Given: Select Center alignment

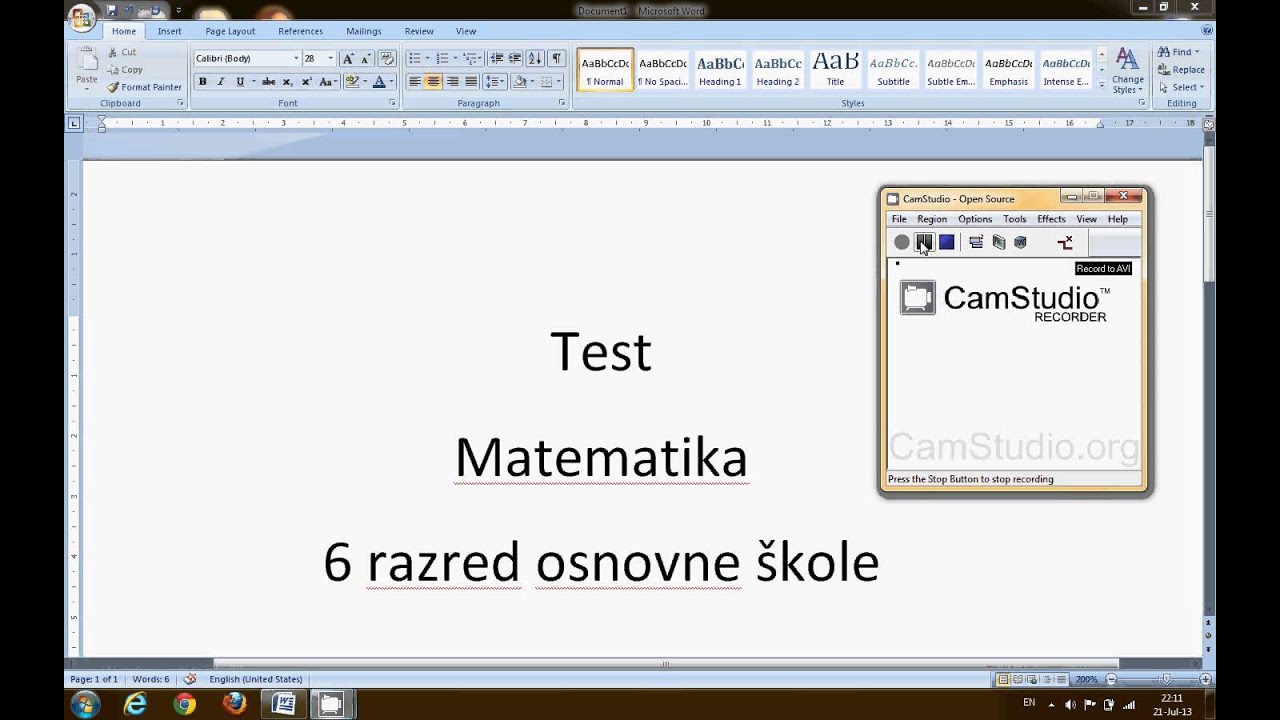Looking at the screenshot, I should click(433, 82).
